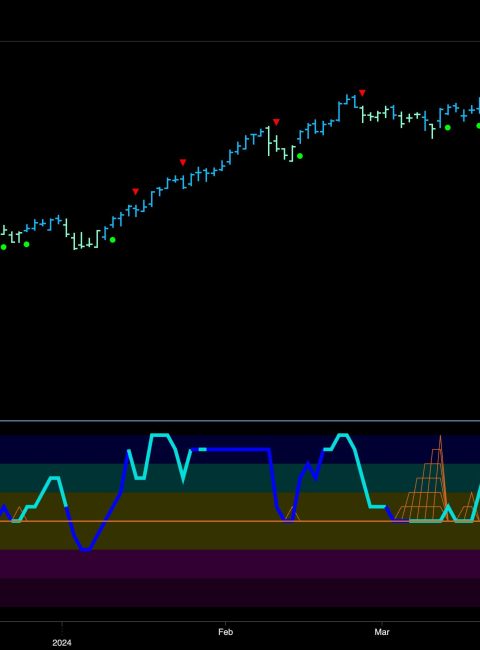This screenshot has width=480, height=650.
Task: Click the green dot after the early January dip
Action: (x=112, y=240)
